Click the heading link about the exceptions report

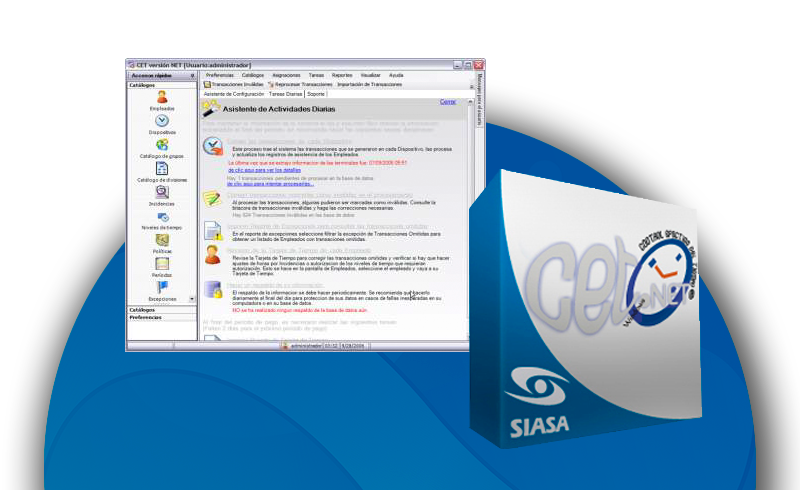327,226
